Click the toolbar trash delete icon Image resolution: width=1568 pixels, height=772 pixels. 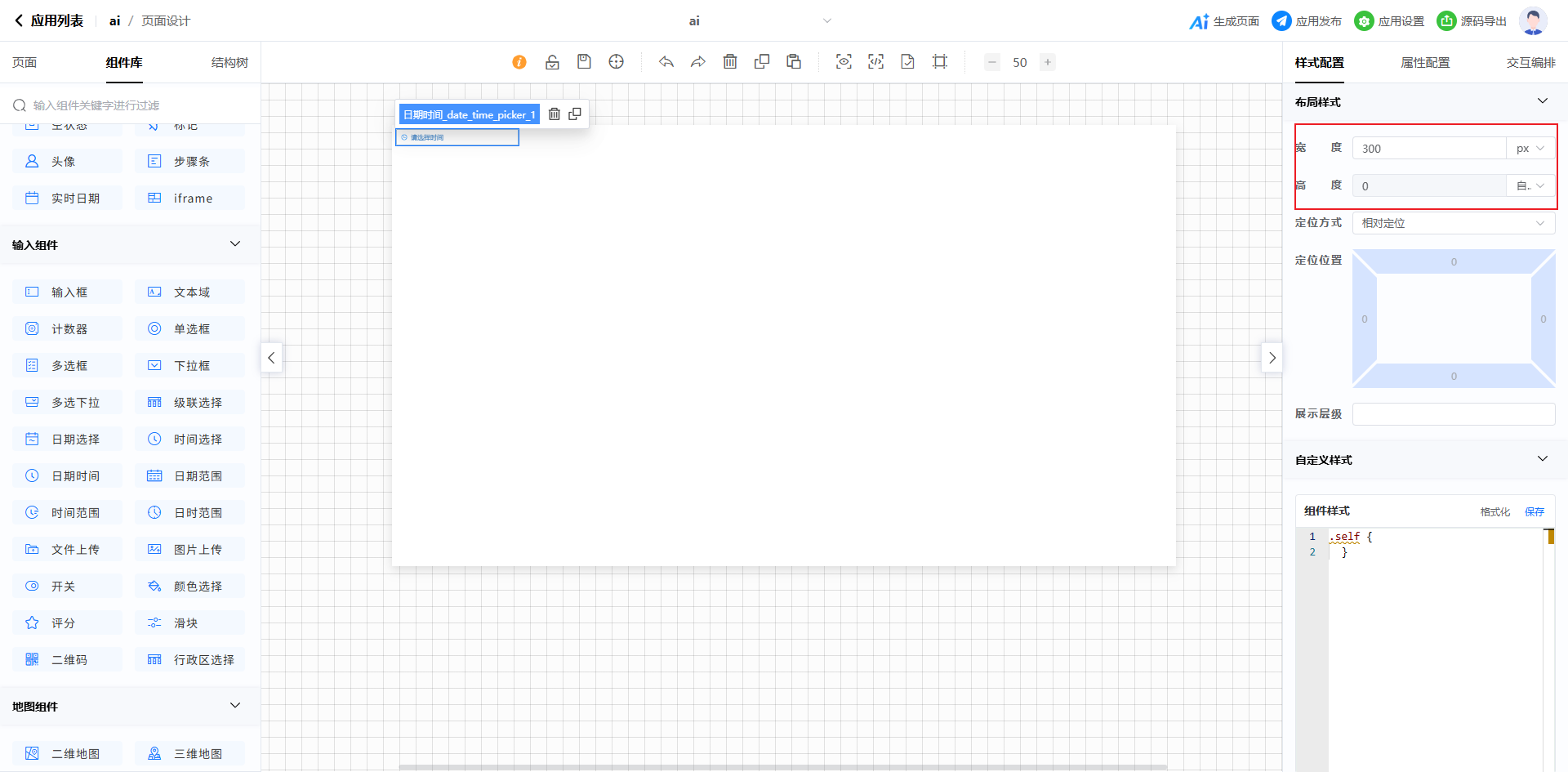[730, 62]
